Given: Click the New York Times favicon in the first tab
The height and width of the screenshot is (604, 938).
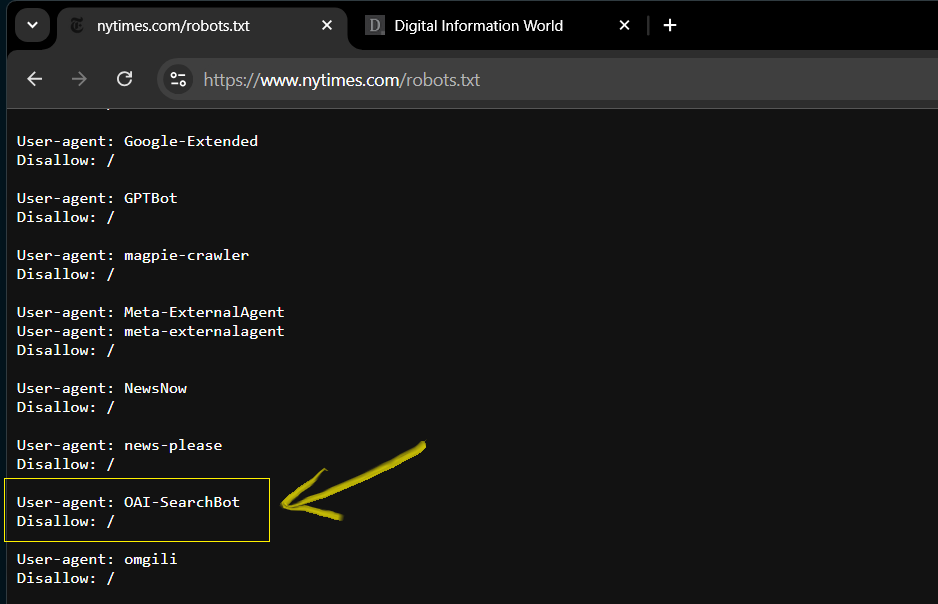Looking at the screenshot, I should click(77, 26).
